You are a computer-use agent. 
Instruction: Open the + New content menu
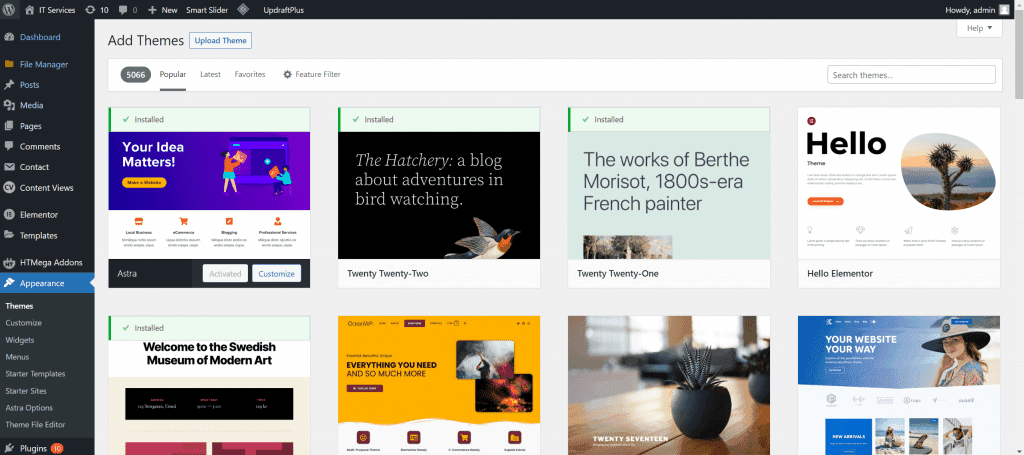pyautogui.click(x=162, y=9)
